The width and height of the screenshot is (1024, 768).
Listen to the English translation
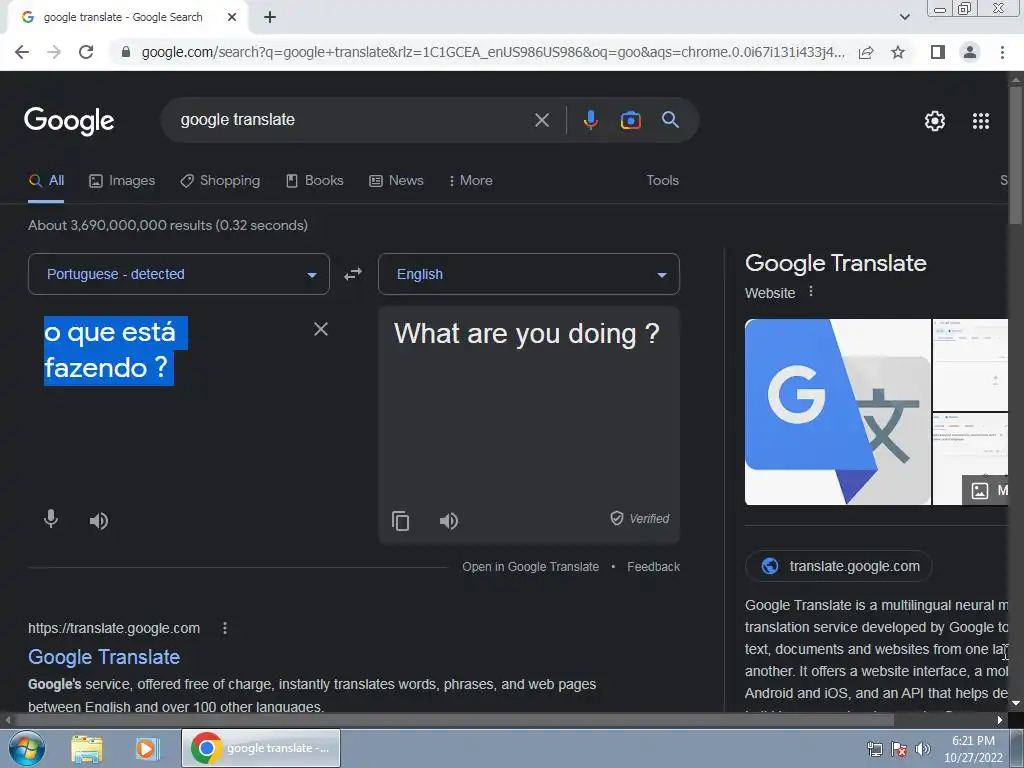[x=449, y=520]
